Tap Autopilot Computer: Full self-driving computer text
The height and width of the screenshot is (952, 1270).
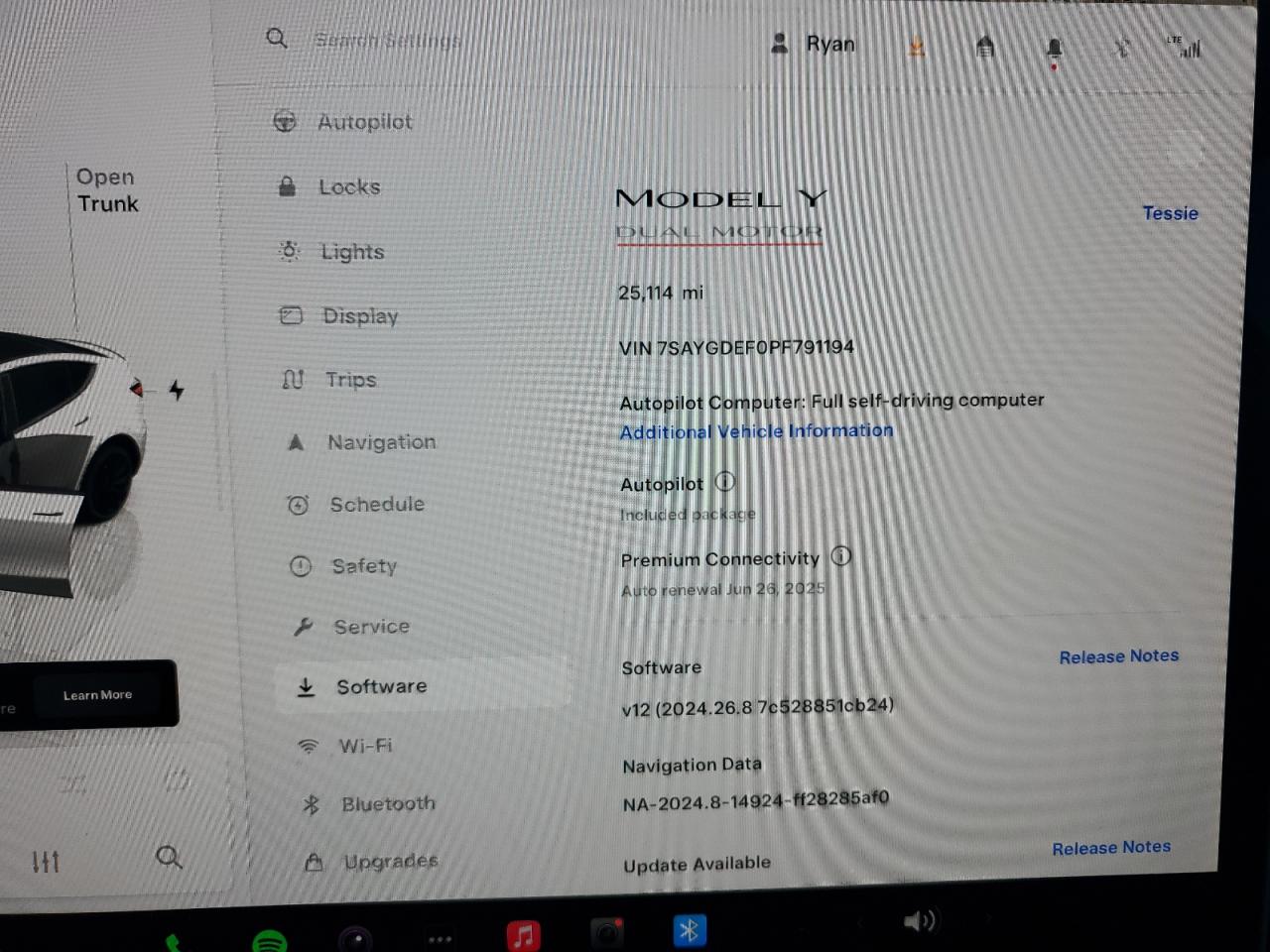pos(831,401)
